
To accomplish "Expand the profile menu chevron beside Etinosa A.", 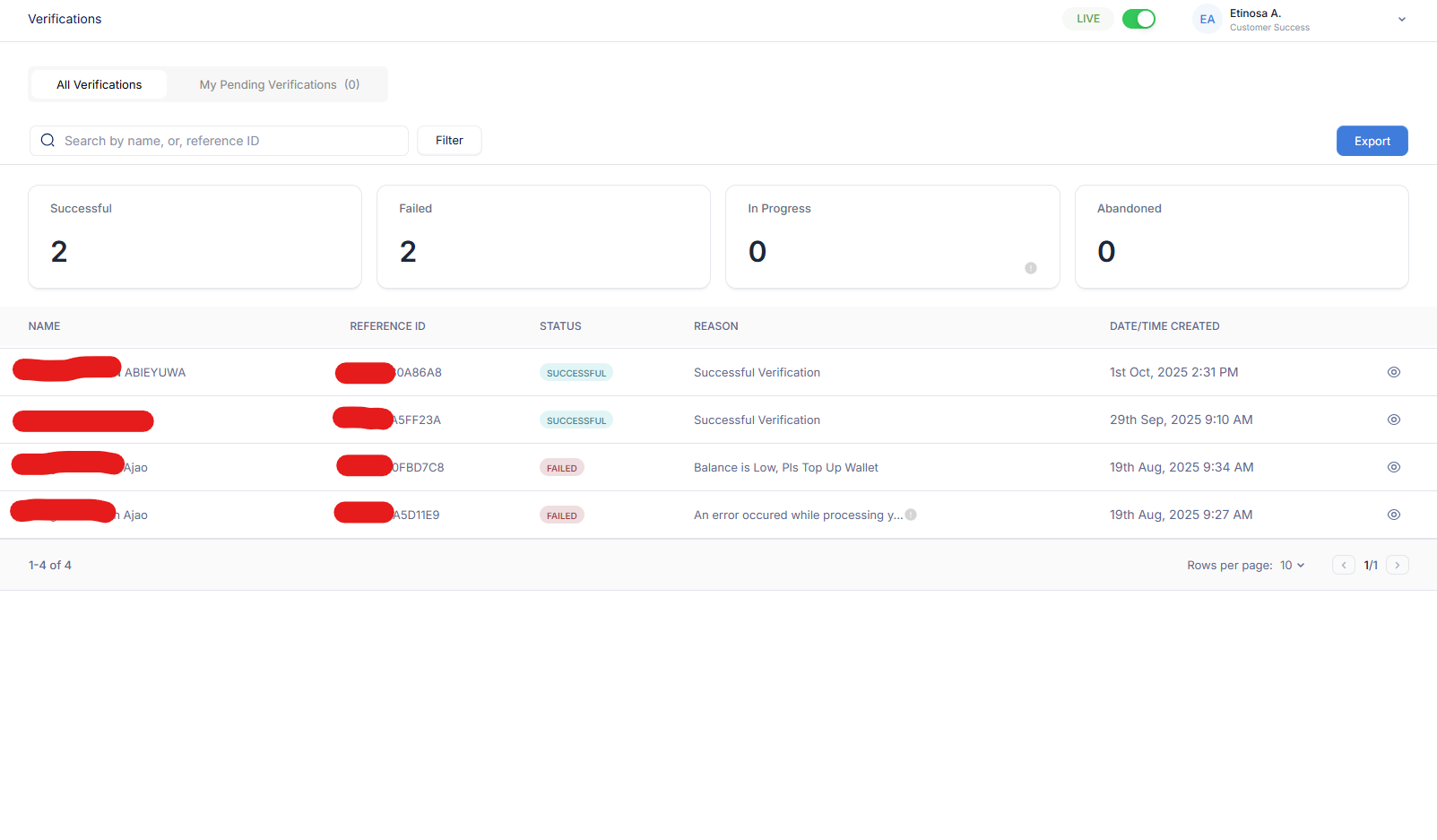I will click(x=1402, y=18).
